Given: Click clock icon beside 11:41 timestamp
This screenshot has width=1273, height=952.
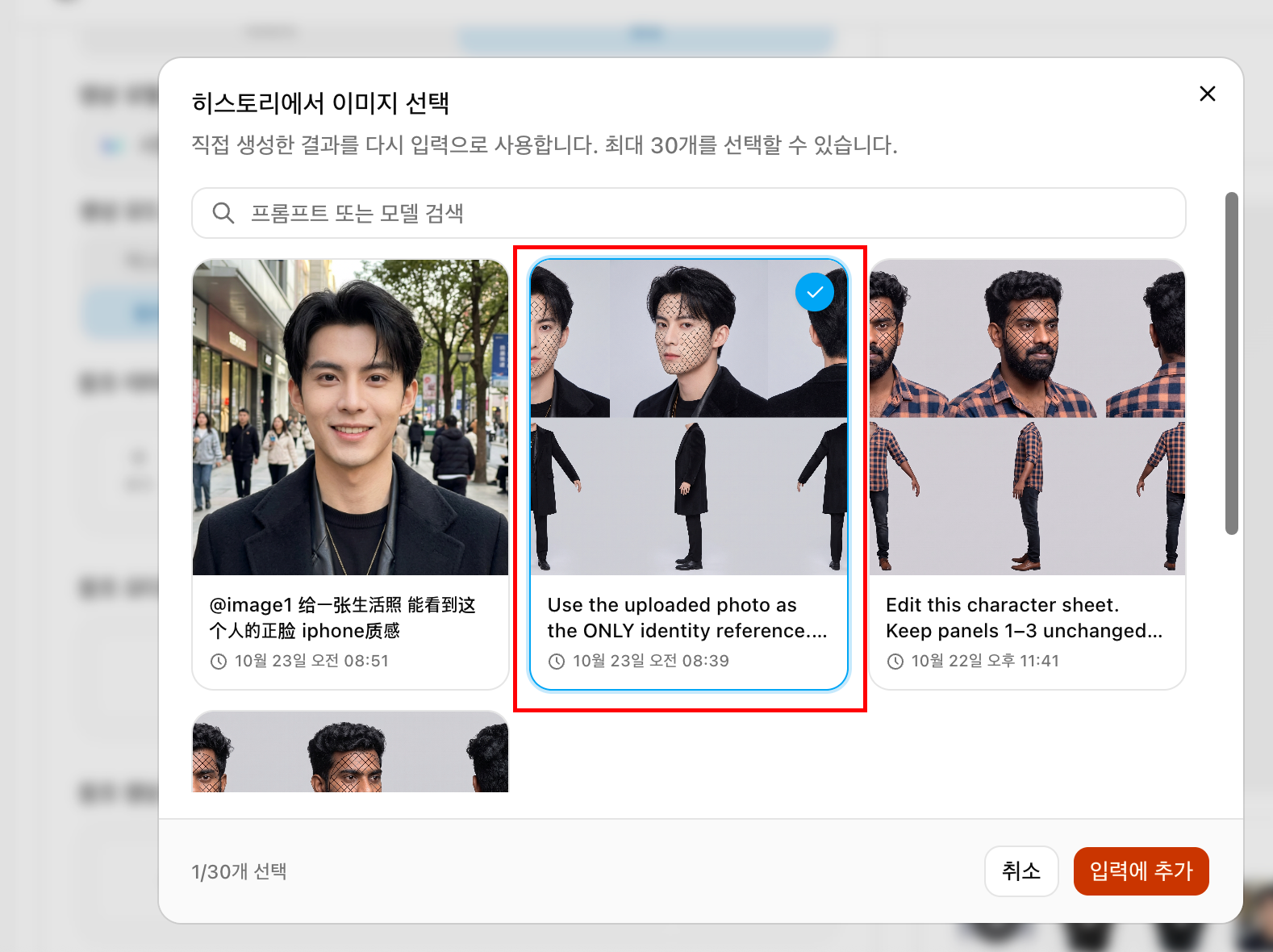Looking at the screenshot, I should click(895, 662).
